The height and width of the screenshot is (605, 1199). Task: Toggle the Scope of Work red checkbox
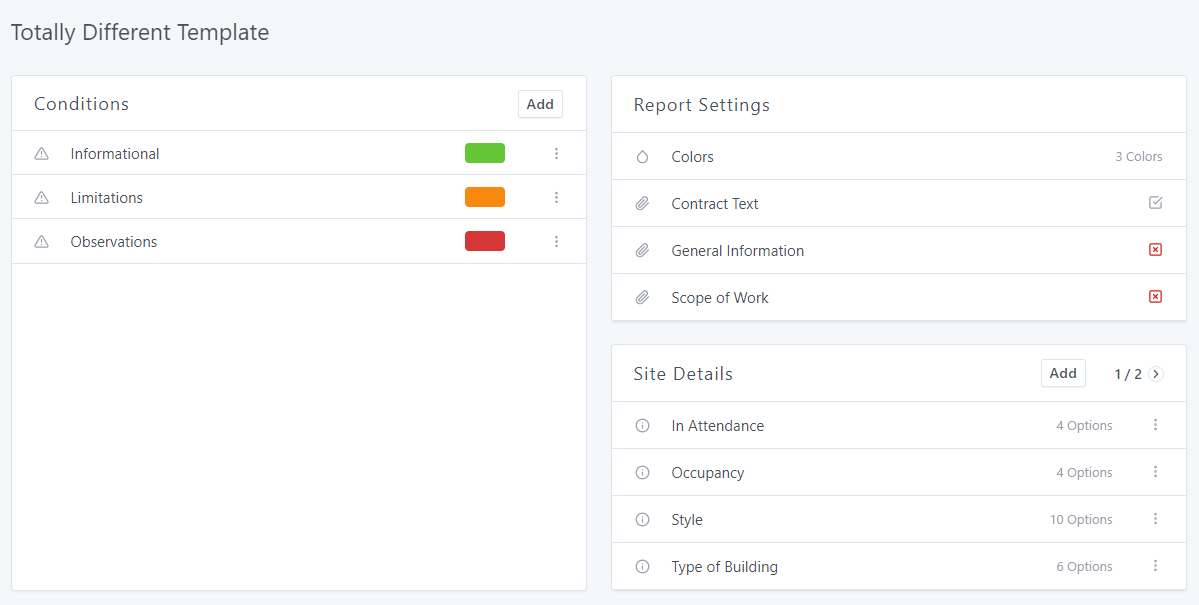click(1155, 297)
